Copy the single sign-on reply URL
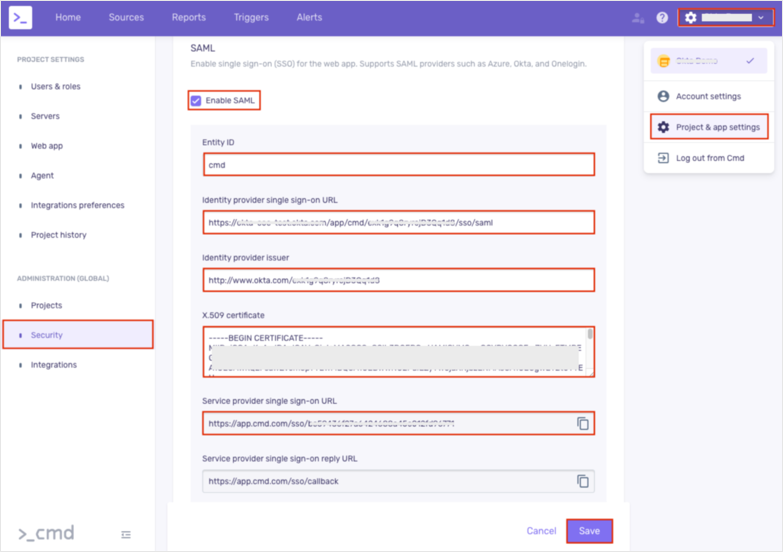Screen dimensions: 783x552 [582, 482]
